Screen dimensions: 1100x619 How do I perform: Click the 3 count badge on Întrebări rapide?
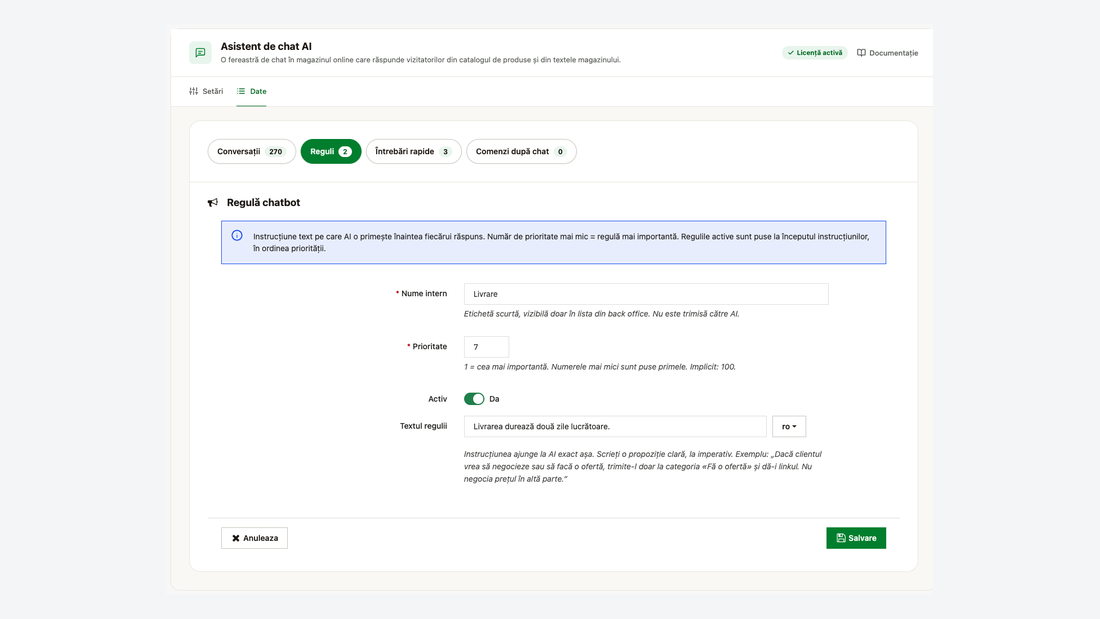point(445,152)
